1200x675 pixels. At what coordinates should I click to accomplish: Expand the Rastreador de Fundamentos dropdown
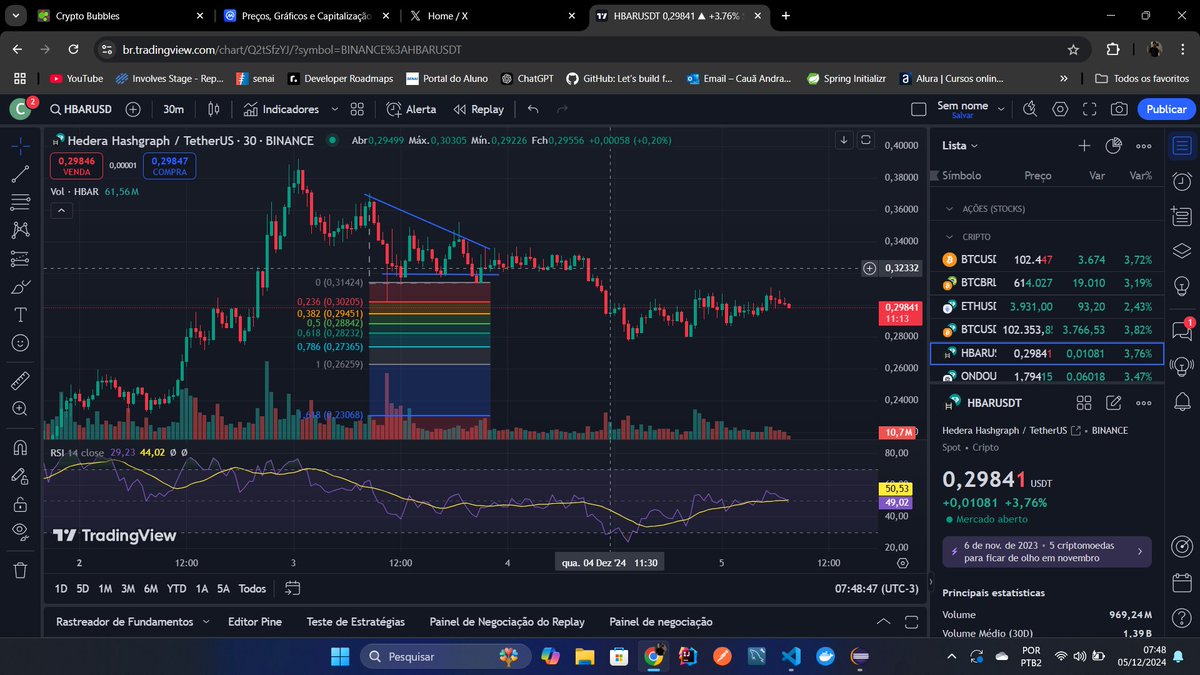point(206,622)
